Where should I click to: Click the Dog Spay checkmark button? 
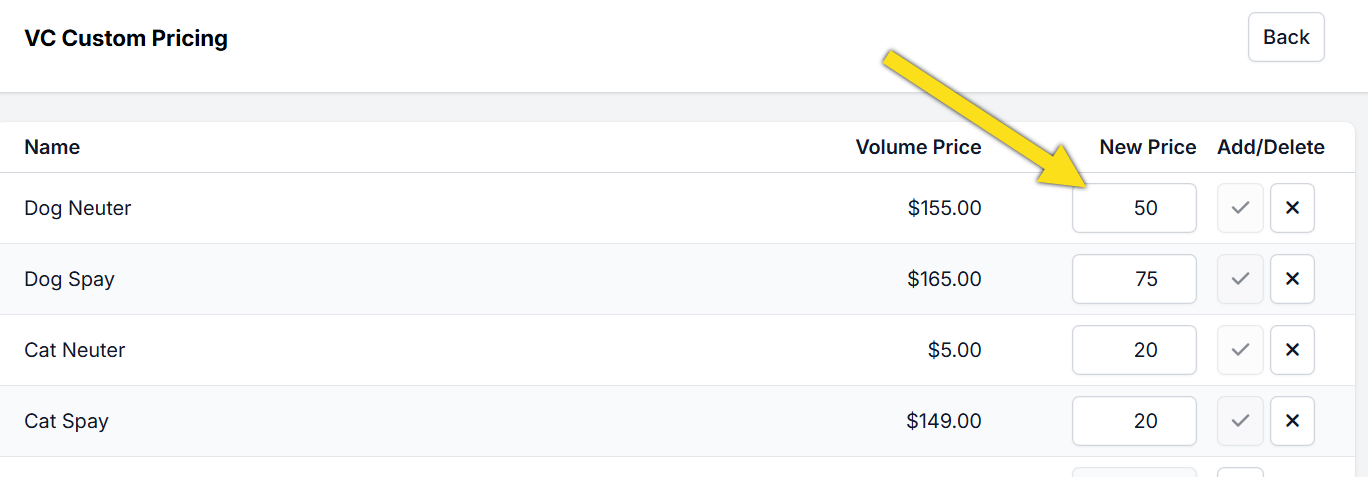click(x=1240, y=279)
